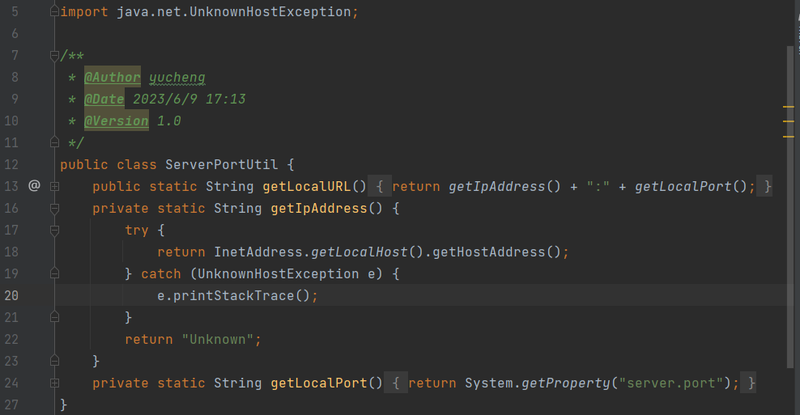
Task: Click fold end marker on line 11
Action: click(x=55, y=142)
